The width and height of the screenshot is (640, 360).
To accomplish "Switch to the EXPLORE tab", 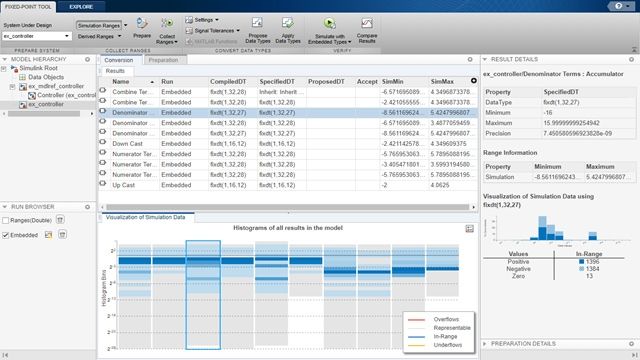I will coord(81,7).
